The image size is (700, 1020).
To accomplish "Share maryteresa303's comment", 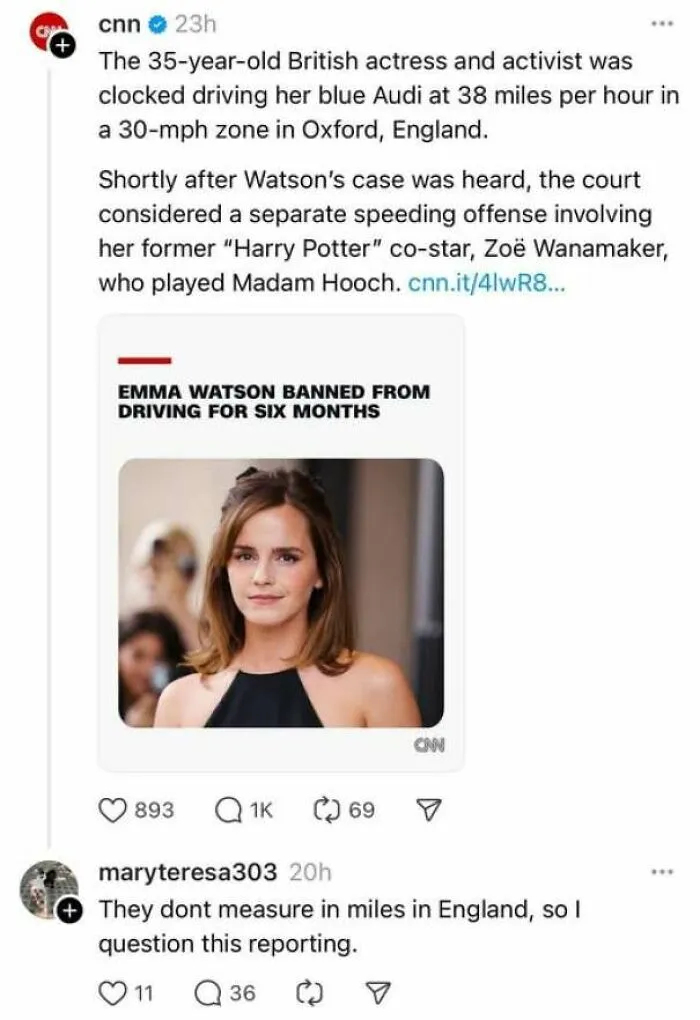I will (x=378, y=993).
